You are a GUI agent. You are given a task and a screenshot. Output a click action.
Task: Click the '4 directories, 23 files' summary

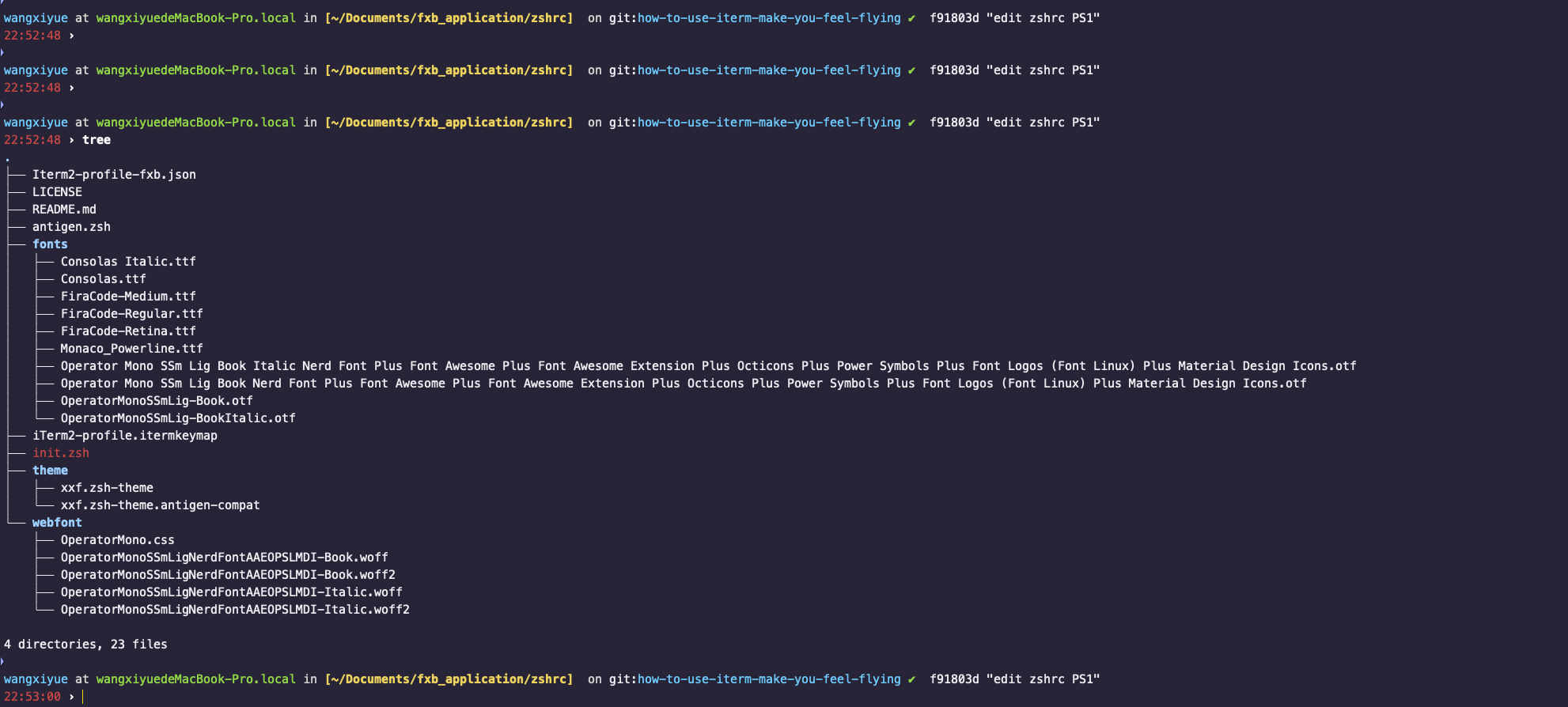pos(85,645)
